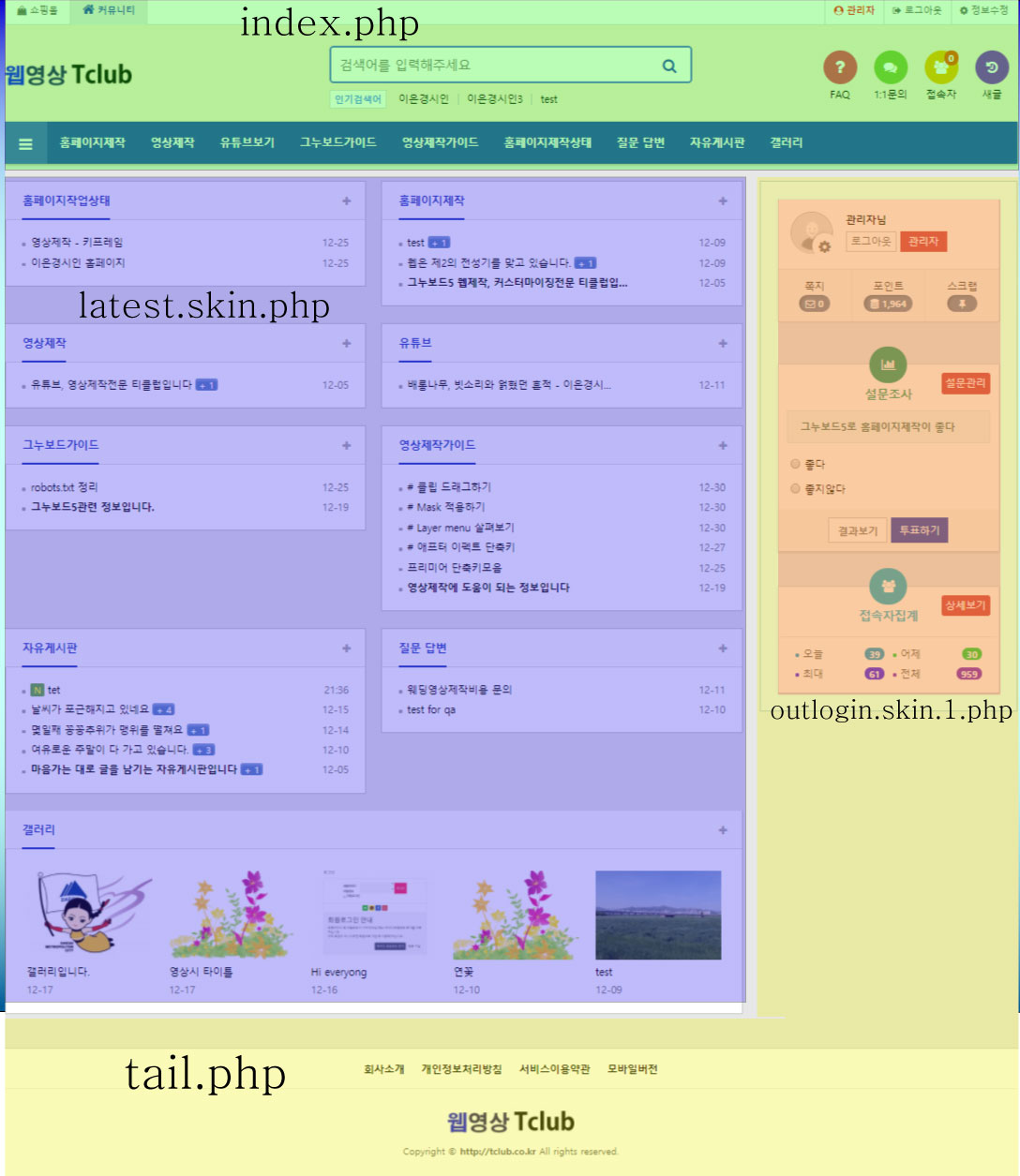Expand 홈페이지작업상태 board with plus icon
Viewport: 1020px width, 1176px height.
(347, 201)
